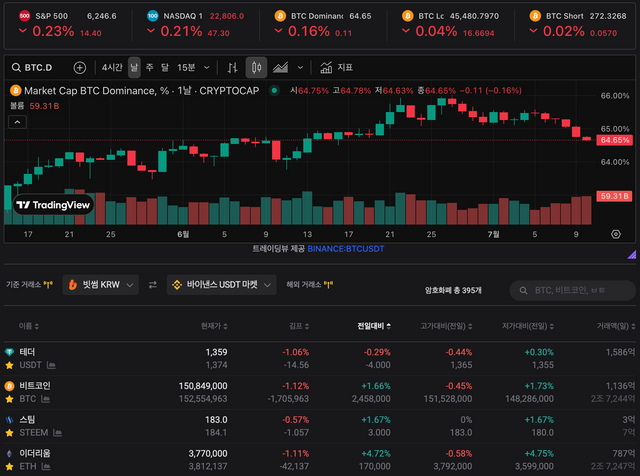Swap exchanges with the arrows icon

coord(153,285)
